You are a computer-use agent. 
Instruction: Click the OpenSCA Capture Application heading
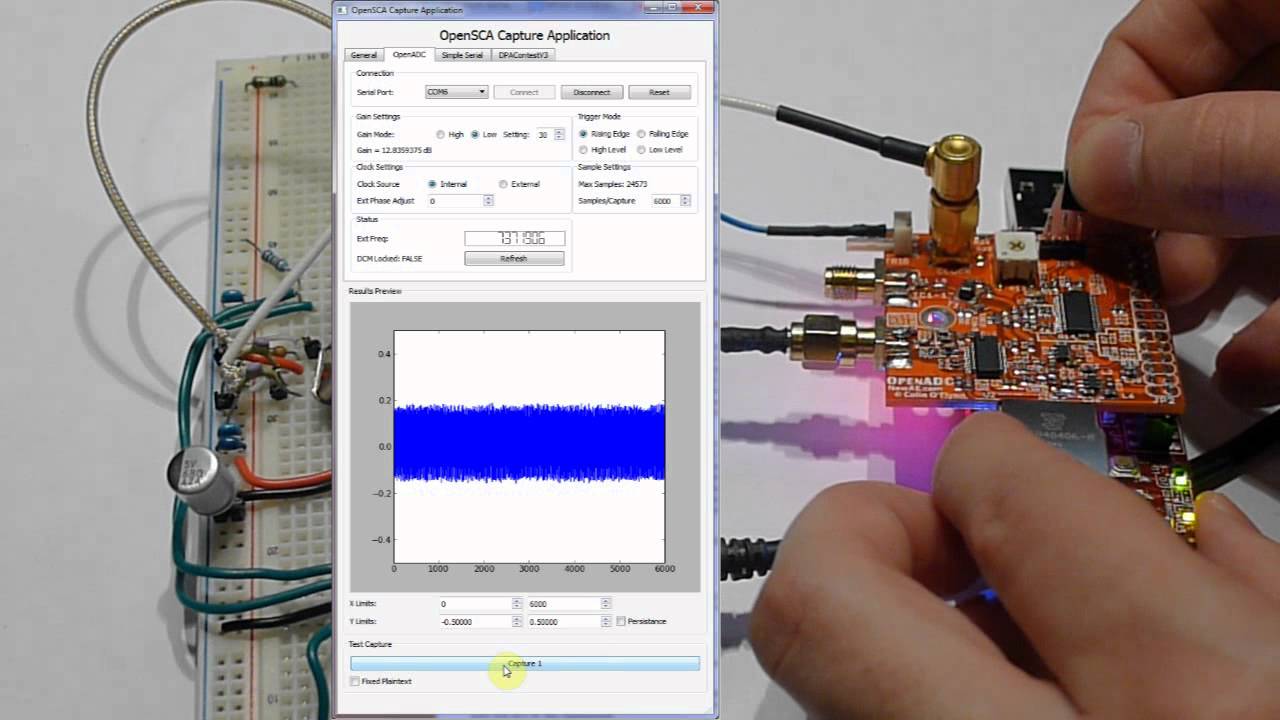pos(525,35)
